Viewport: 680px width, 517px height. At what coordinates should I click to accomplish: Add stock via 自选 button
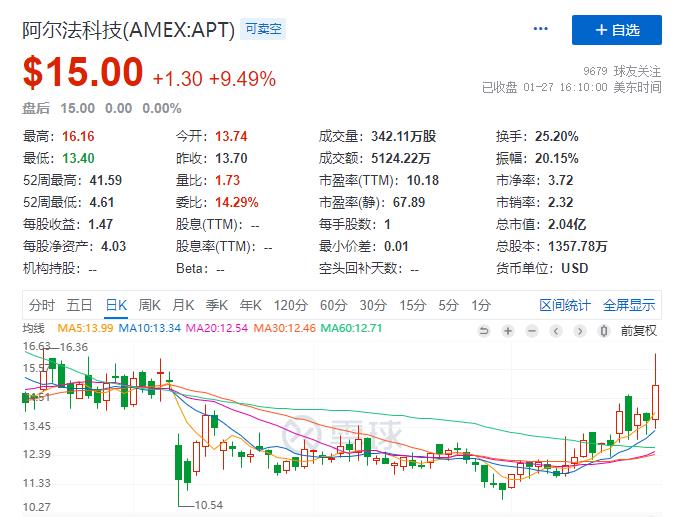pyautogui.click(x=617, y=30)
